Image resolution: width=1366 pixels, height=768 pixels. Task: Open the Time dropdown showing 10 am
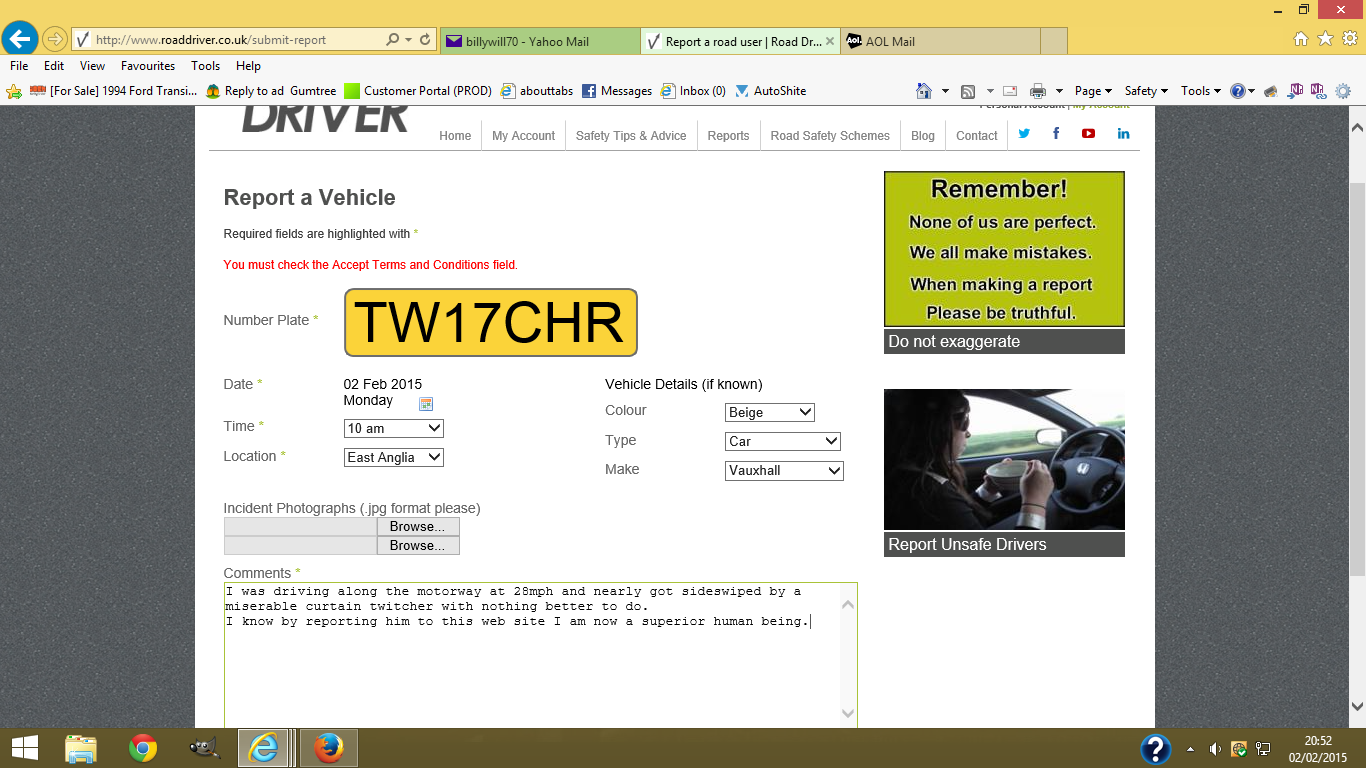tap(393, 428)
